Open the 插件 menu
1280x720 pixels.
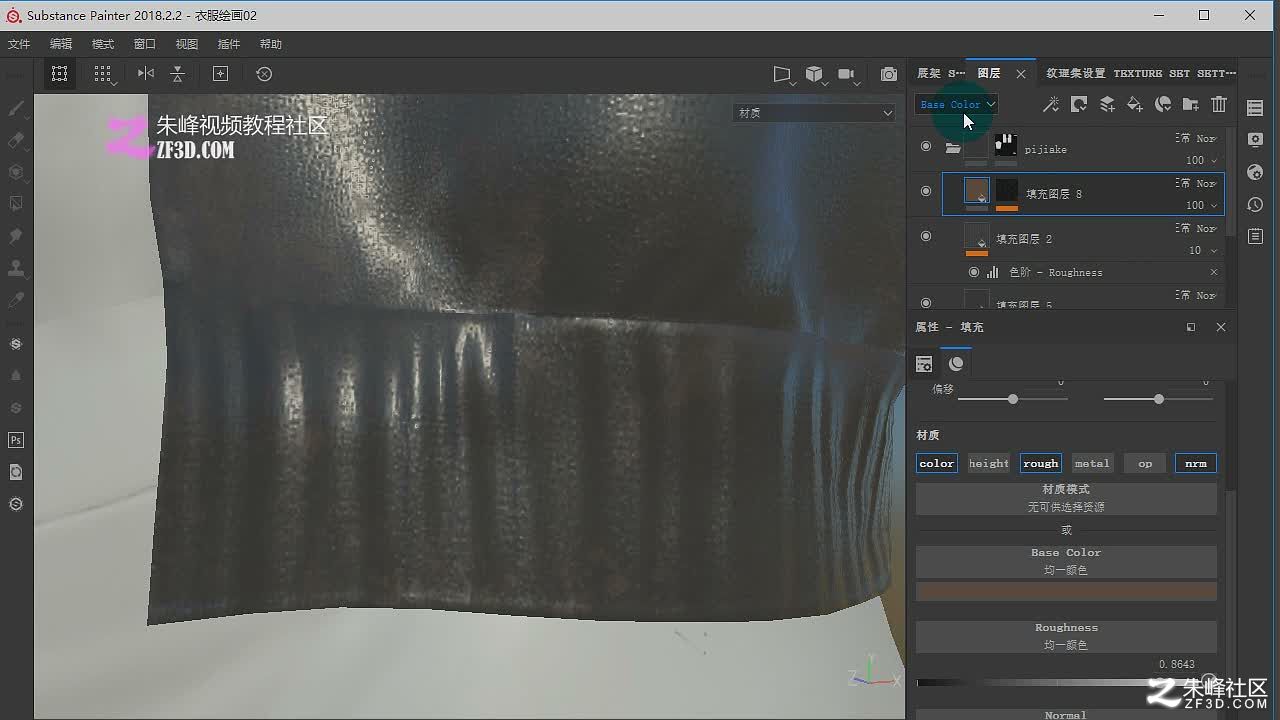click(229, 44)
